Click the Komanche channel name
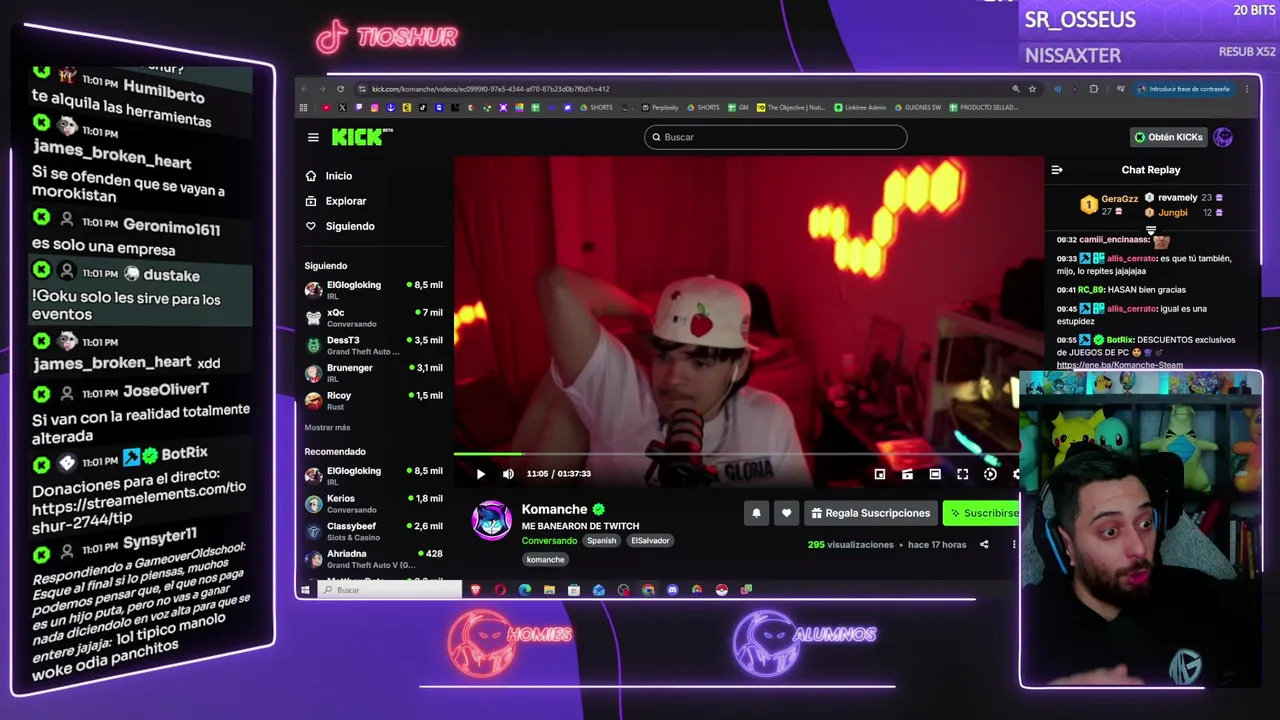 click(x=554, y=510)
